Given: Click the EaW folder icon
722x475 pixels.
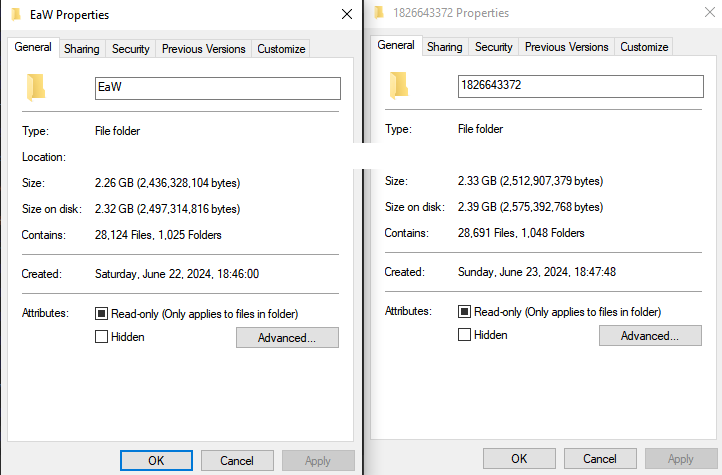Looking at the screenshot, I should point(36,87).
